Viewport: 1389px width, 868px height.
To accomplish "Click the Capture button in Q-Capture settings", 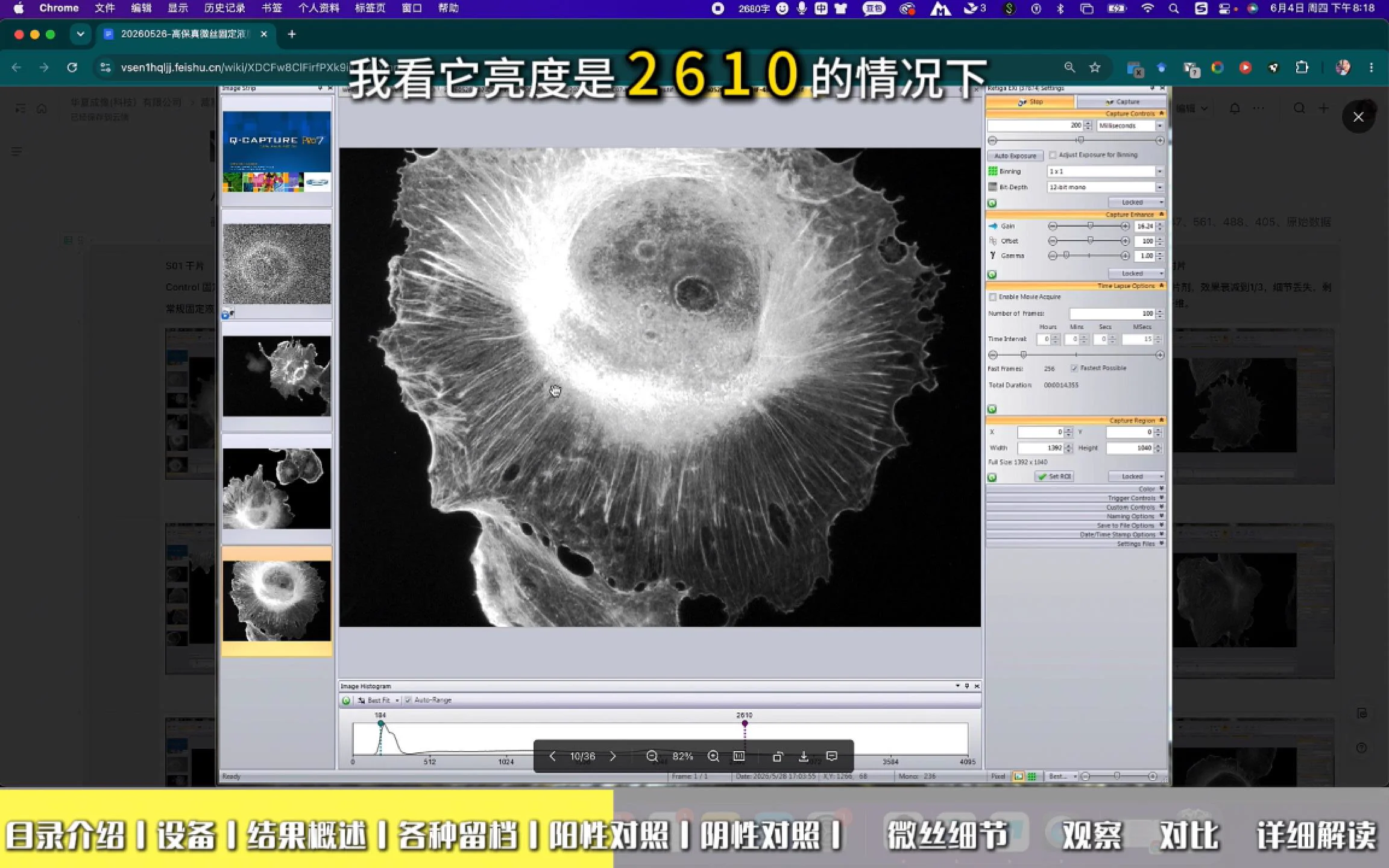I will (x=1122, y=102).
